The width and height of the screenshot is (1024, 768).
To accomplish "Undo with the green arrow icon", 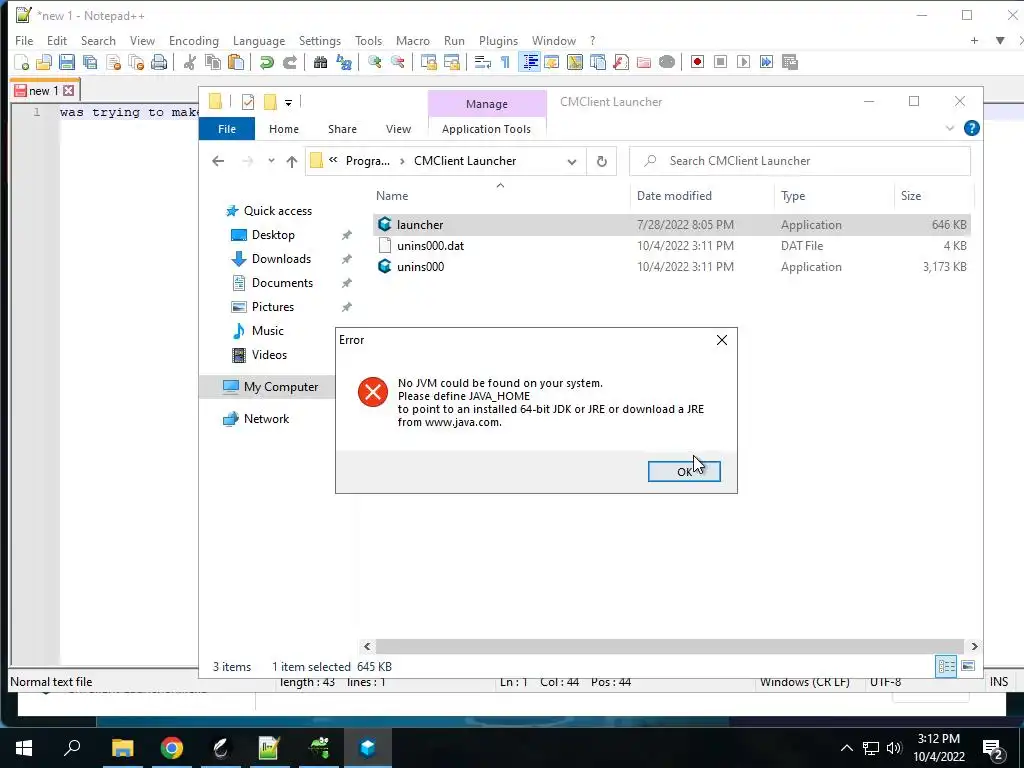I will pos(266,62).
